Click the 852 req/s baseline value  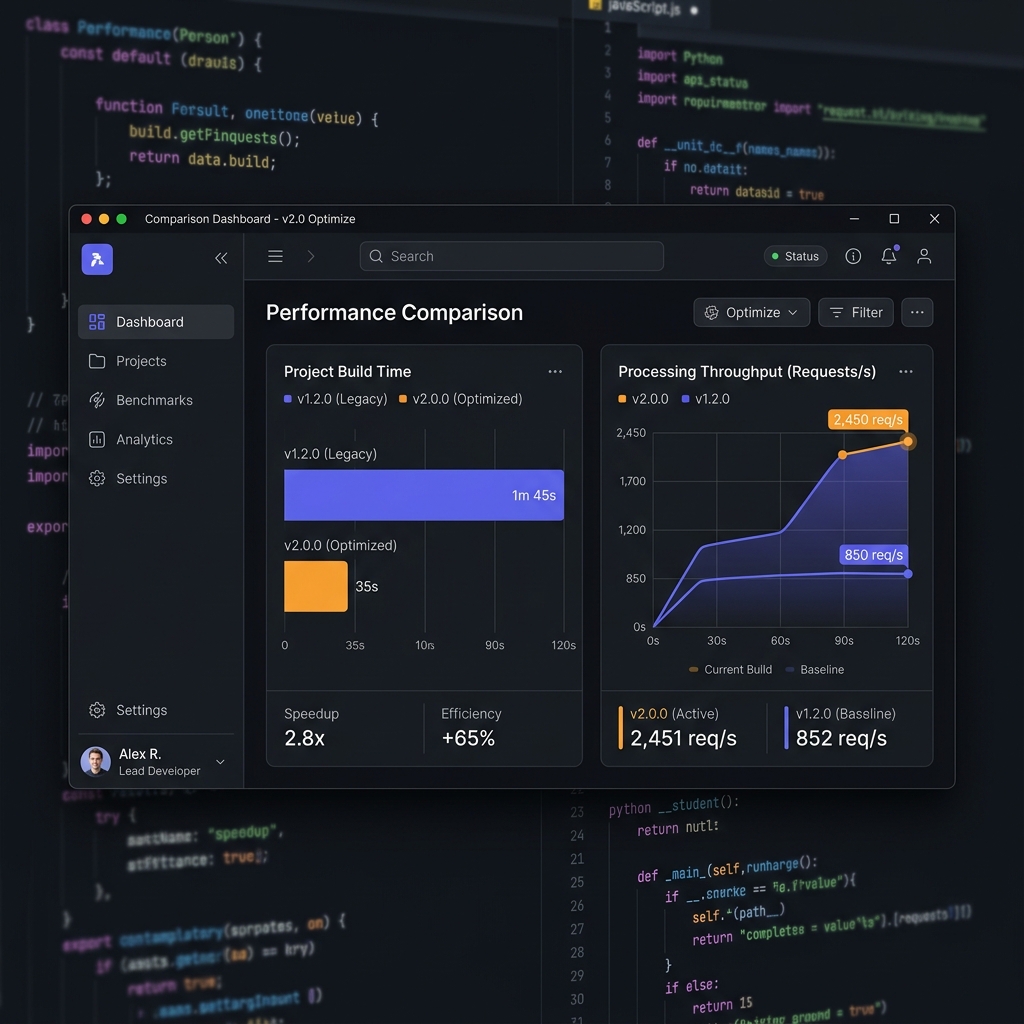pyautogui.click(x=841, y=738)
